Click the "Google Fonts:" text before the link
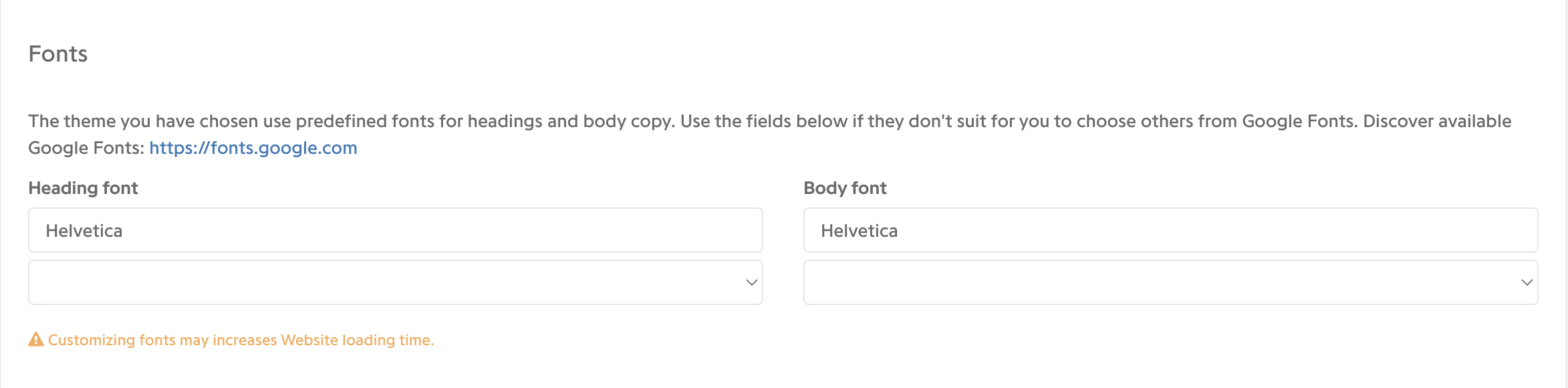 tap(86, 148)
